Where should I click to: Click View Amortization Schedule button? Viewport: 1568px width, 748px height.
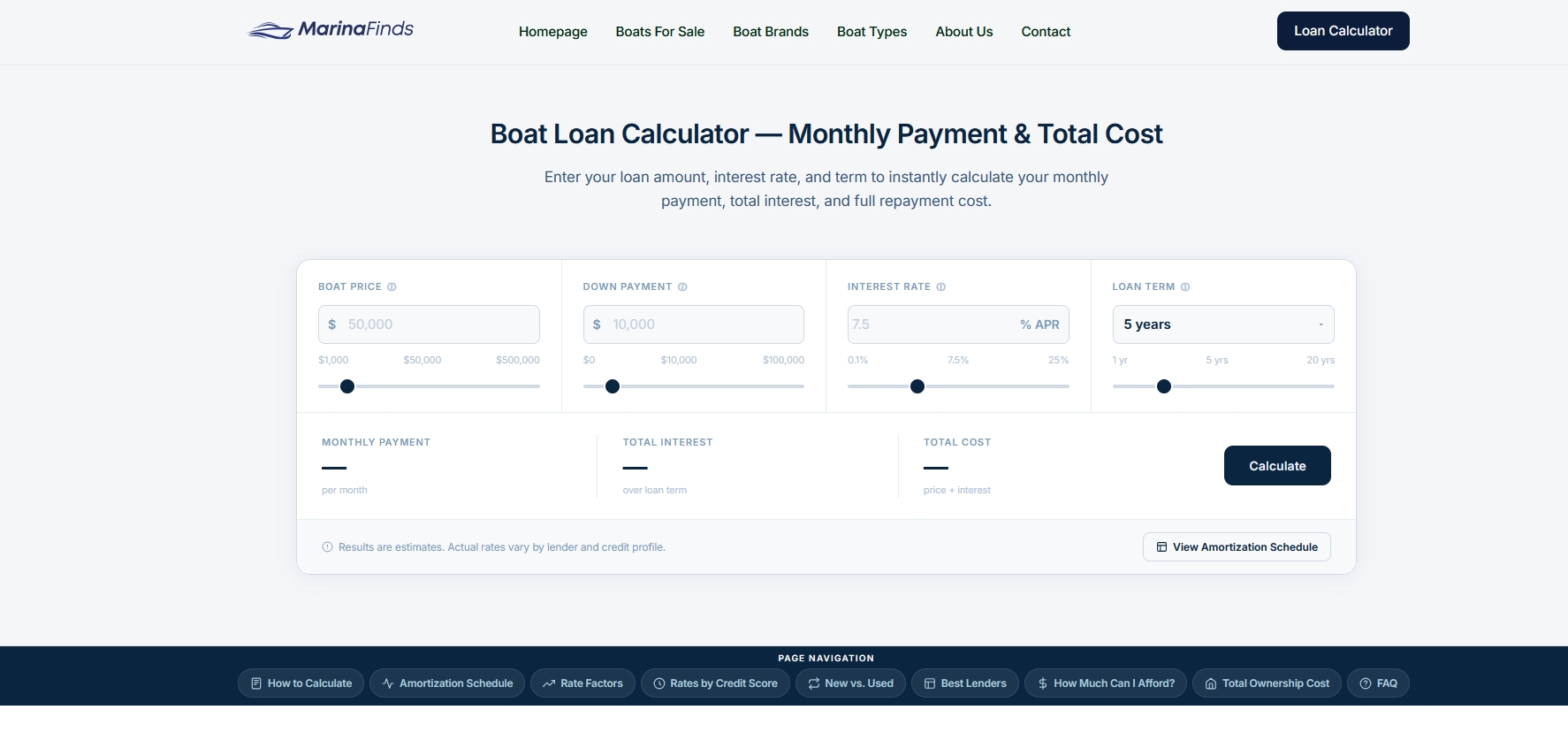[x=1237, y=547]
